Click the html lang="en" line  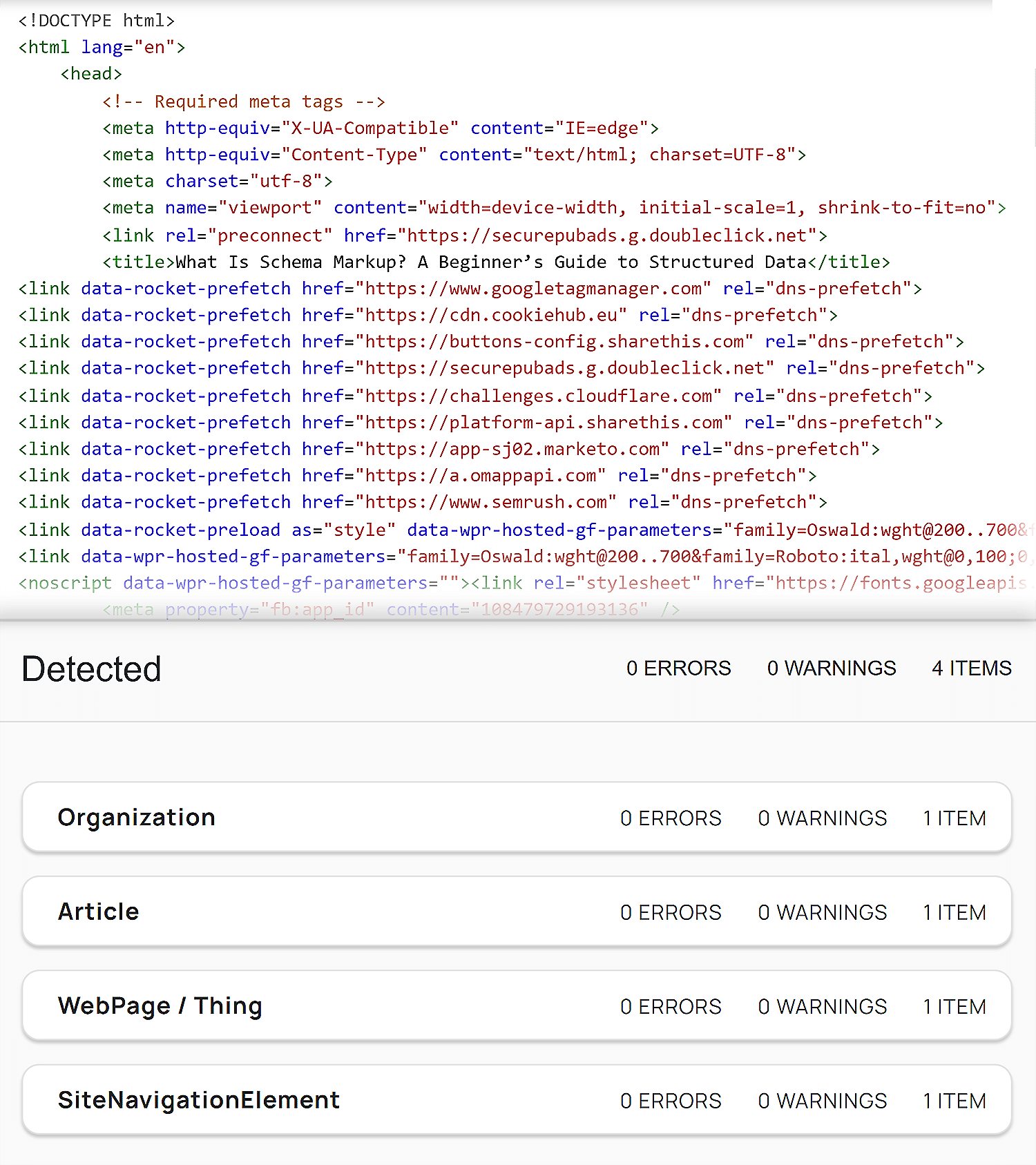[102, 47]
